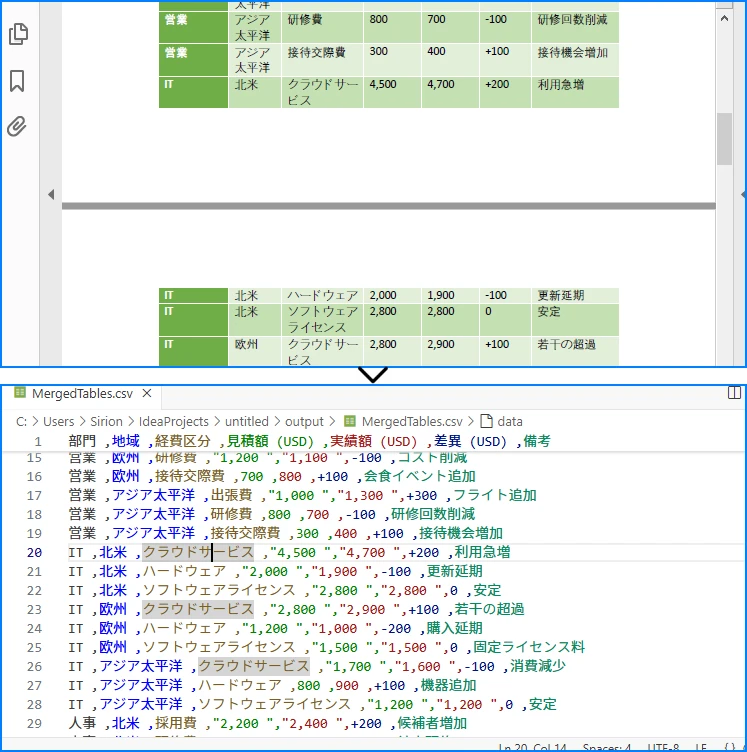Click the C: breadcrumb root
The image size is (747, 752).
pyautogui.click(x=21, y=422)
